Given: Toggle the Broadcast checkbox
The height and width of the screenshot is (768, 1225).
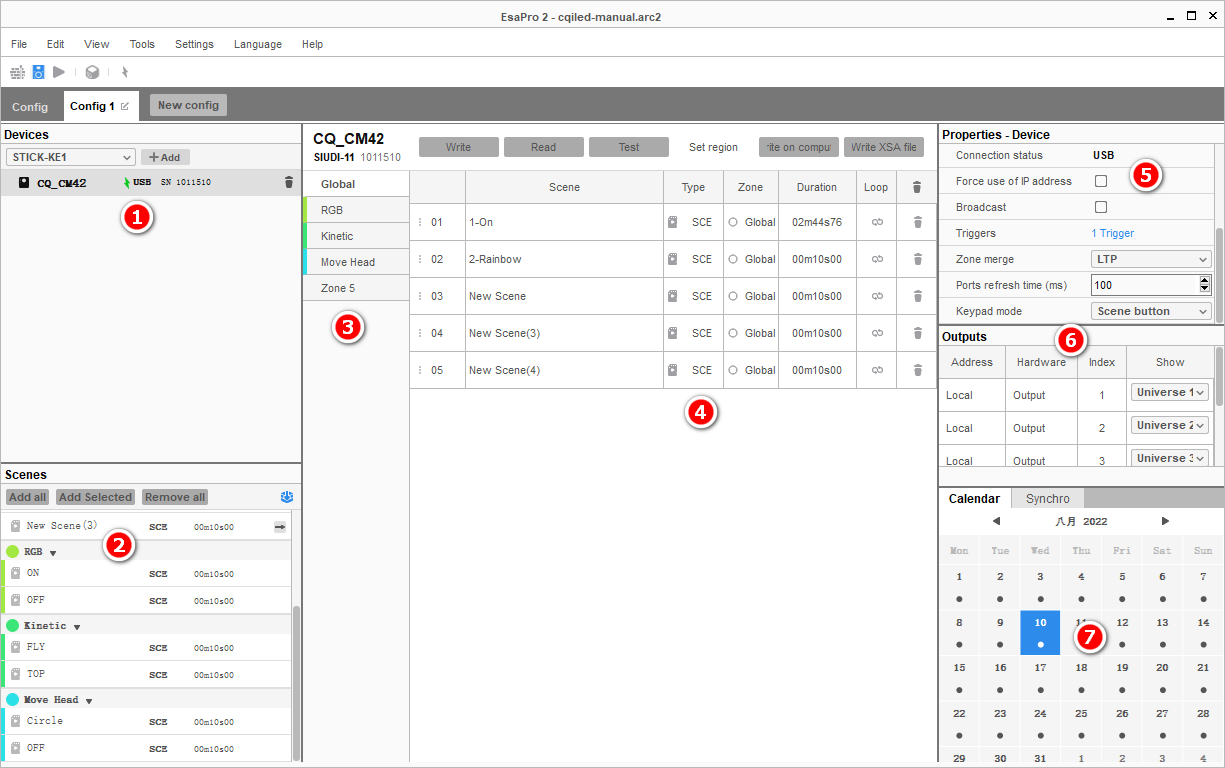Looking at the screenshot, I should click(1101, 207).
